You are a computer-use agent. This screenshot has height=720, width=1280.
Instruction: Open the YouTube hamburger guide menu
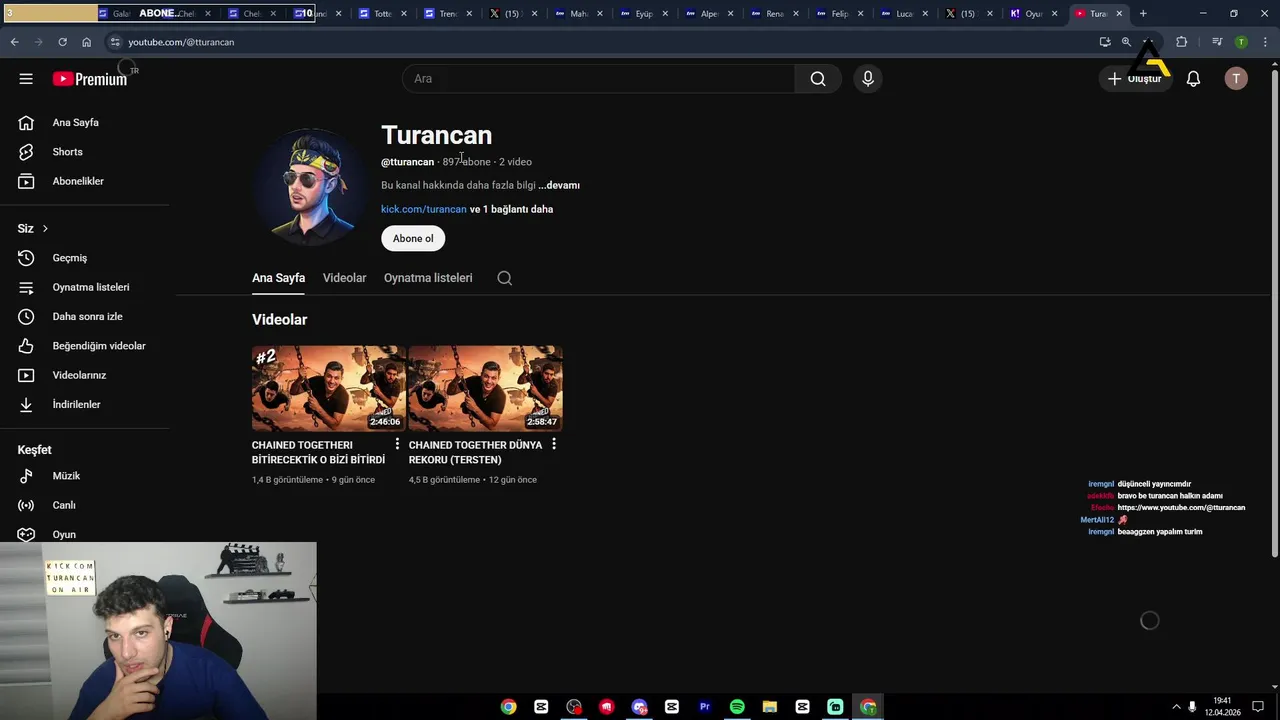[26, 79]
